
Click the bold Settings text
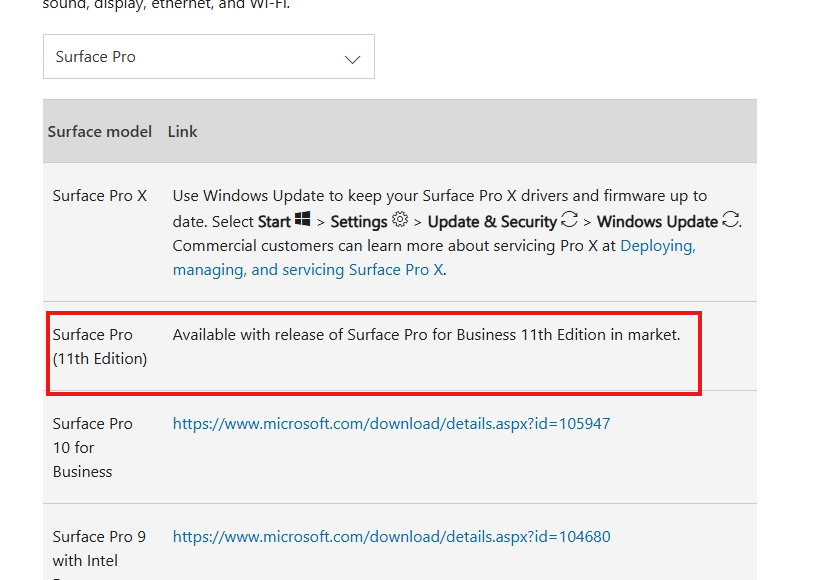(359, 222)
